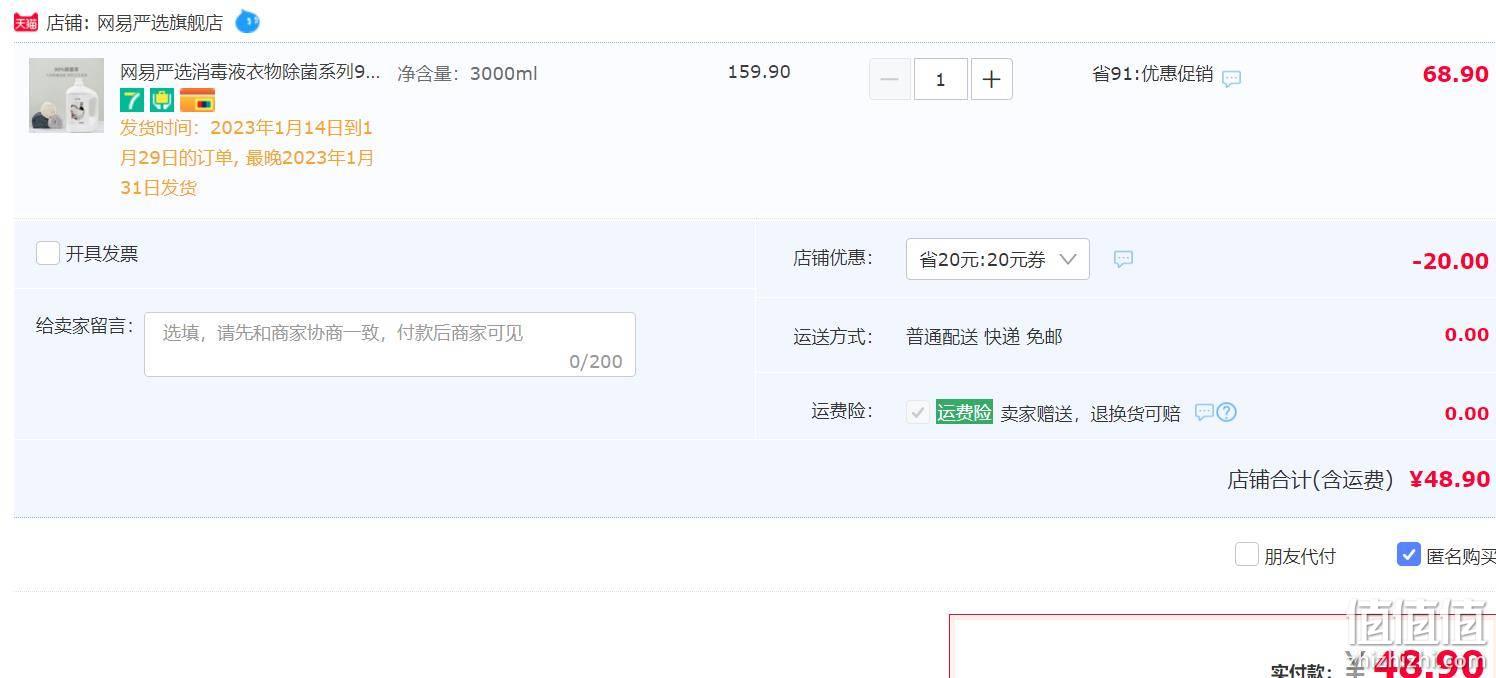Click the green 7-day return badge

132,100
